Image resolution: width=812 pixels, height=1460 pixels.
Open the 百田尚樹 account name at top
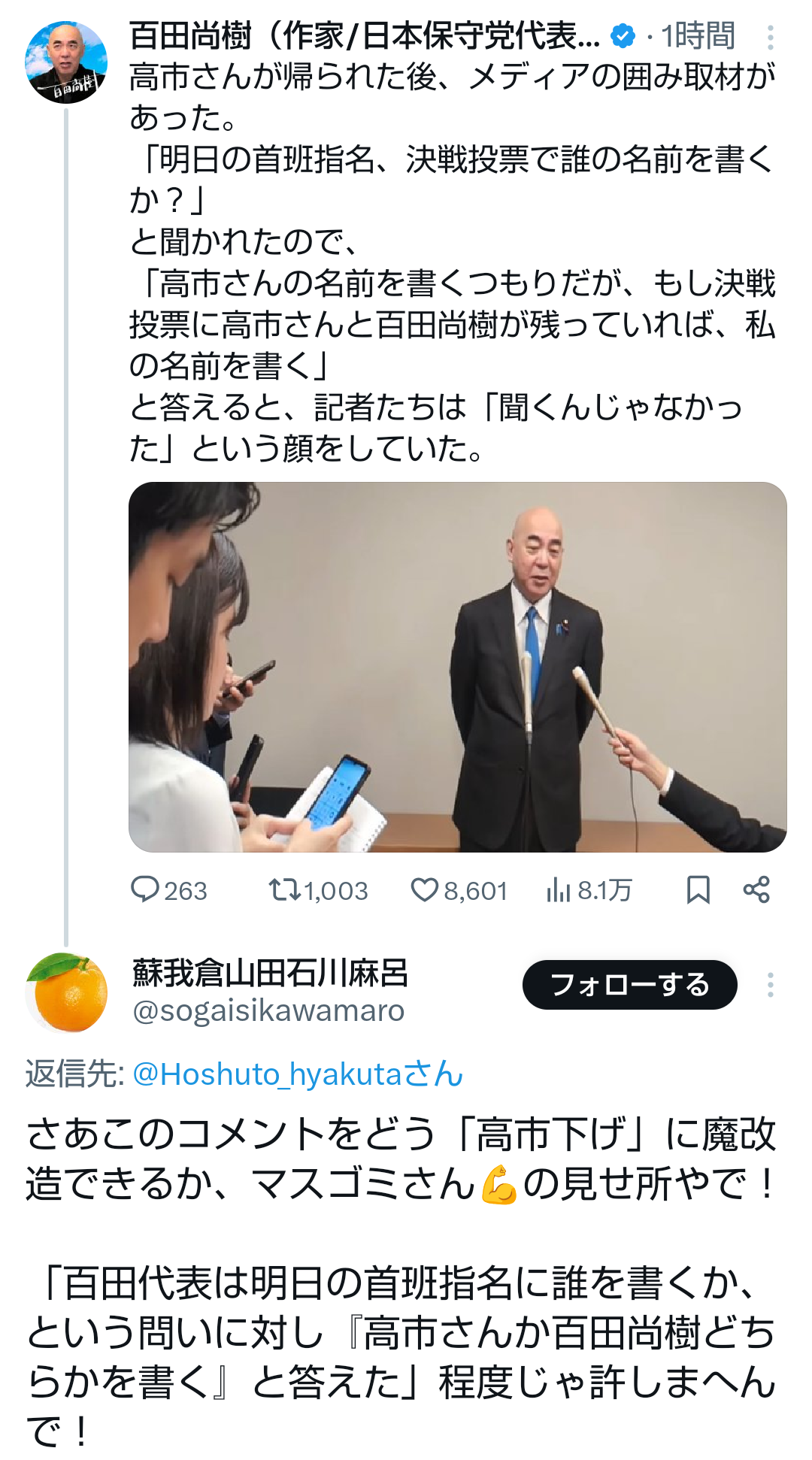click(365, 35)
